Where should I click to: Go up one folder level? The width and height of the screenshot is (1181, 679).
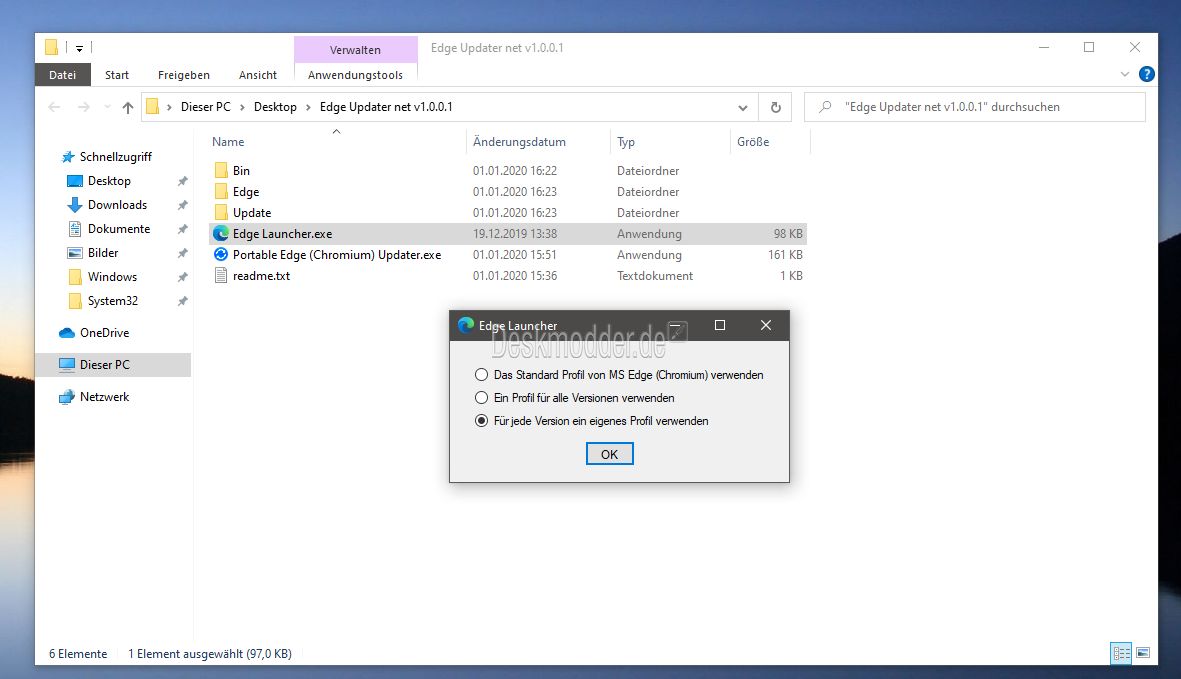(128, 107)
